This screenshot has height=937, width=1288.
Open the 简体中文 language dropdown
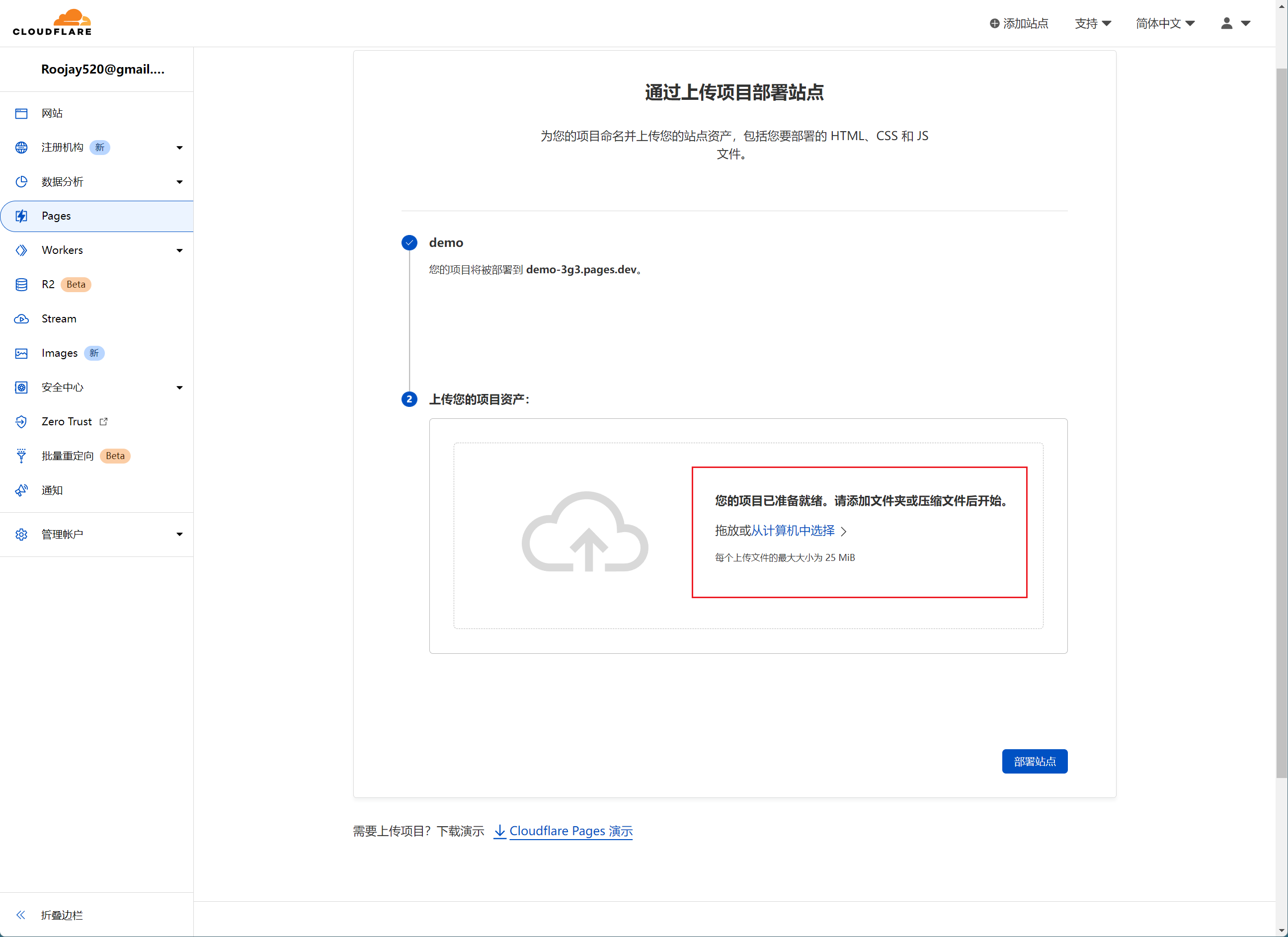tap(1165, 23)
